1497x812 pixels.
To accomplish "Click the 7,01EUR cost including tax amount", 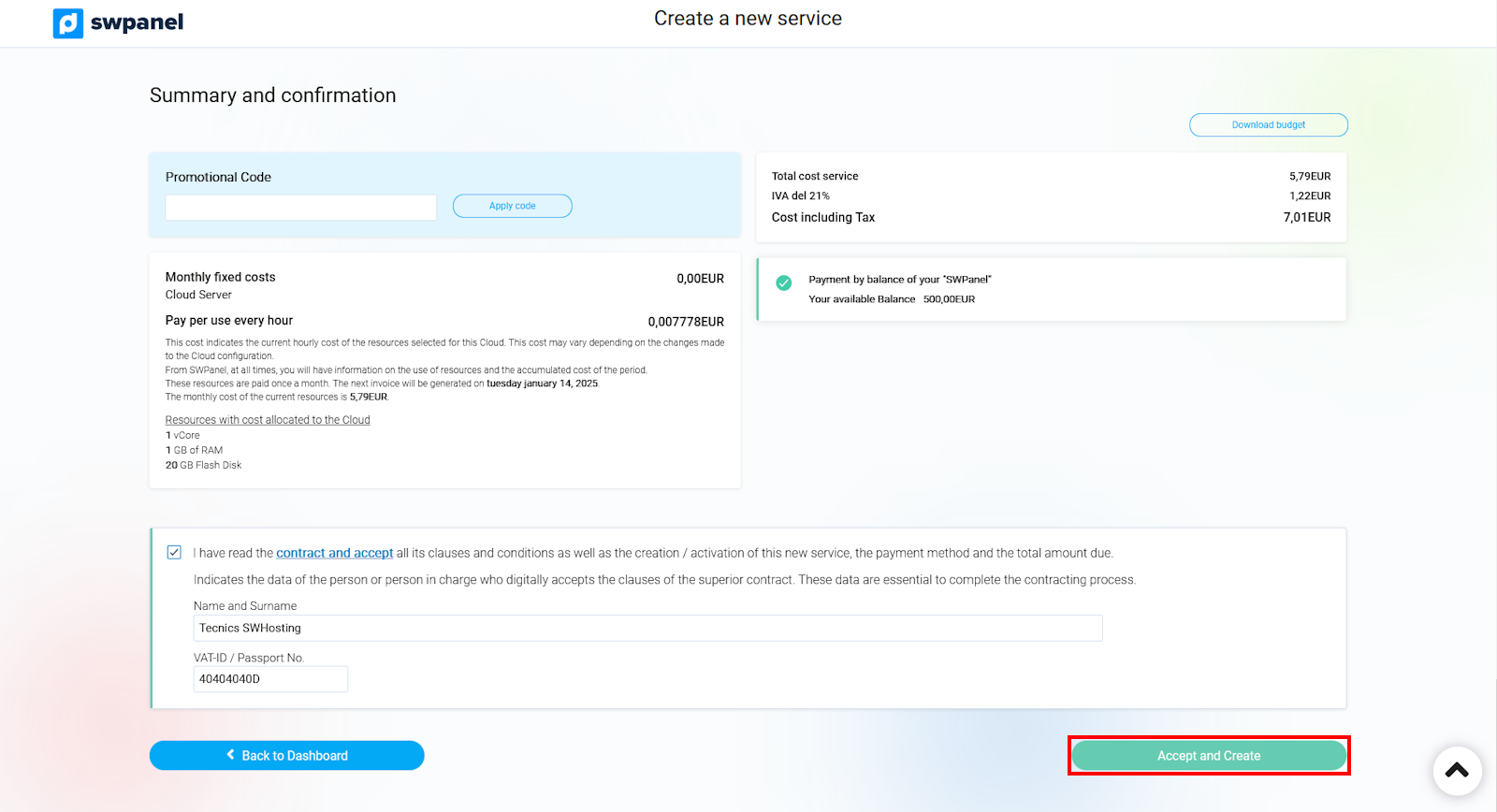I will [x=1306, y=217].
